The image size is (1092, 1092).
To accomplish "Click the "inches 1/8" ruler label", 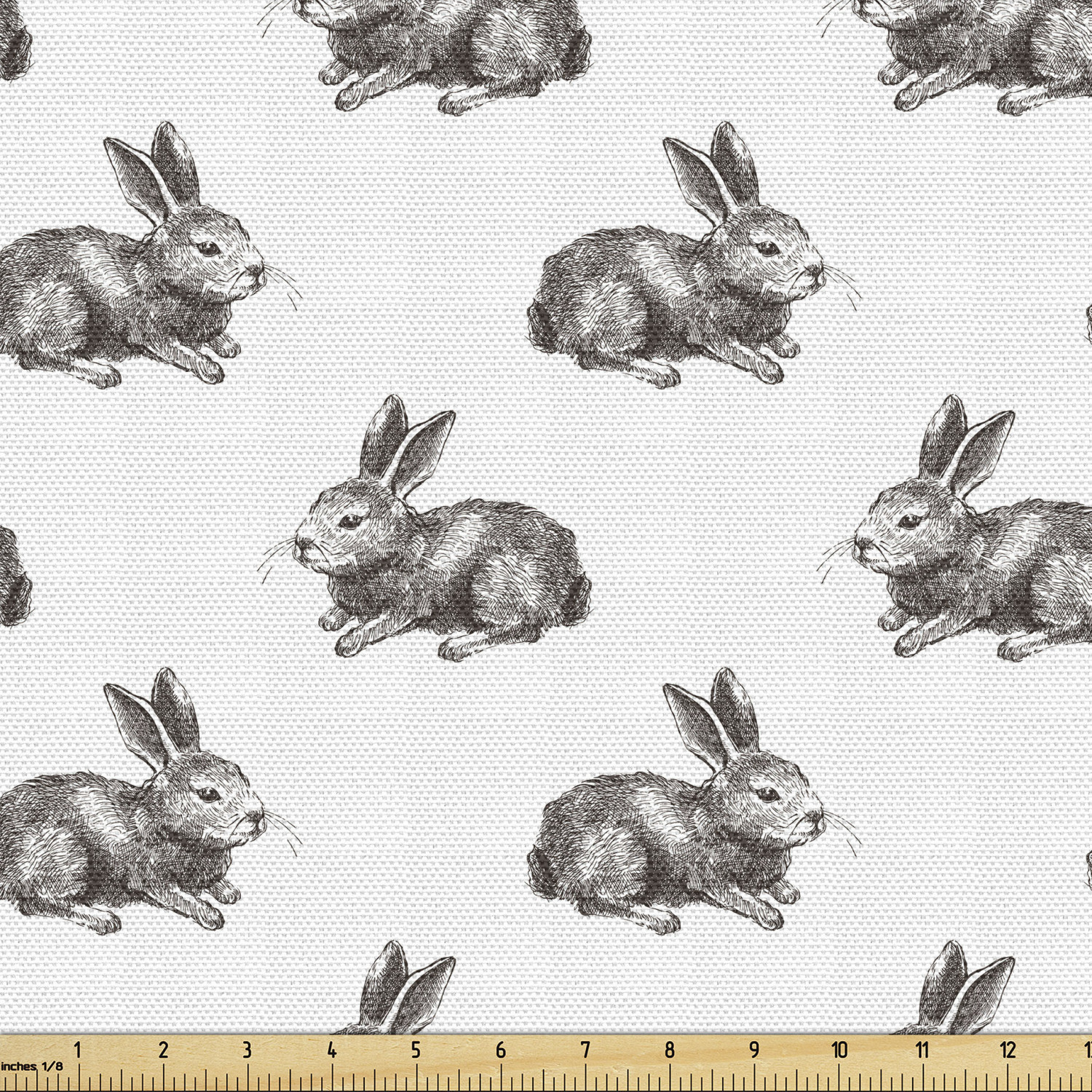I will (x=31, y=1066).
